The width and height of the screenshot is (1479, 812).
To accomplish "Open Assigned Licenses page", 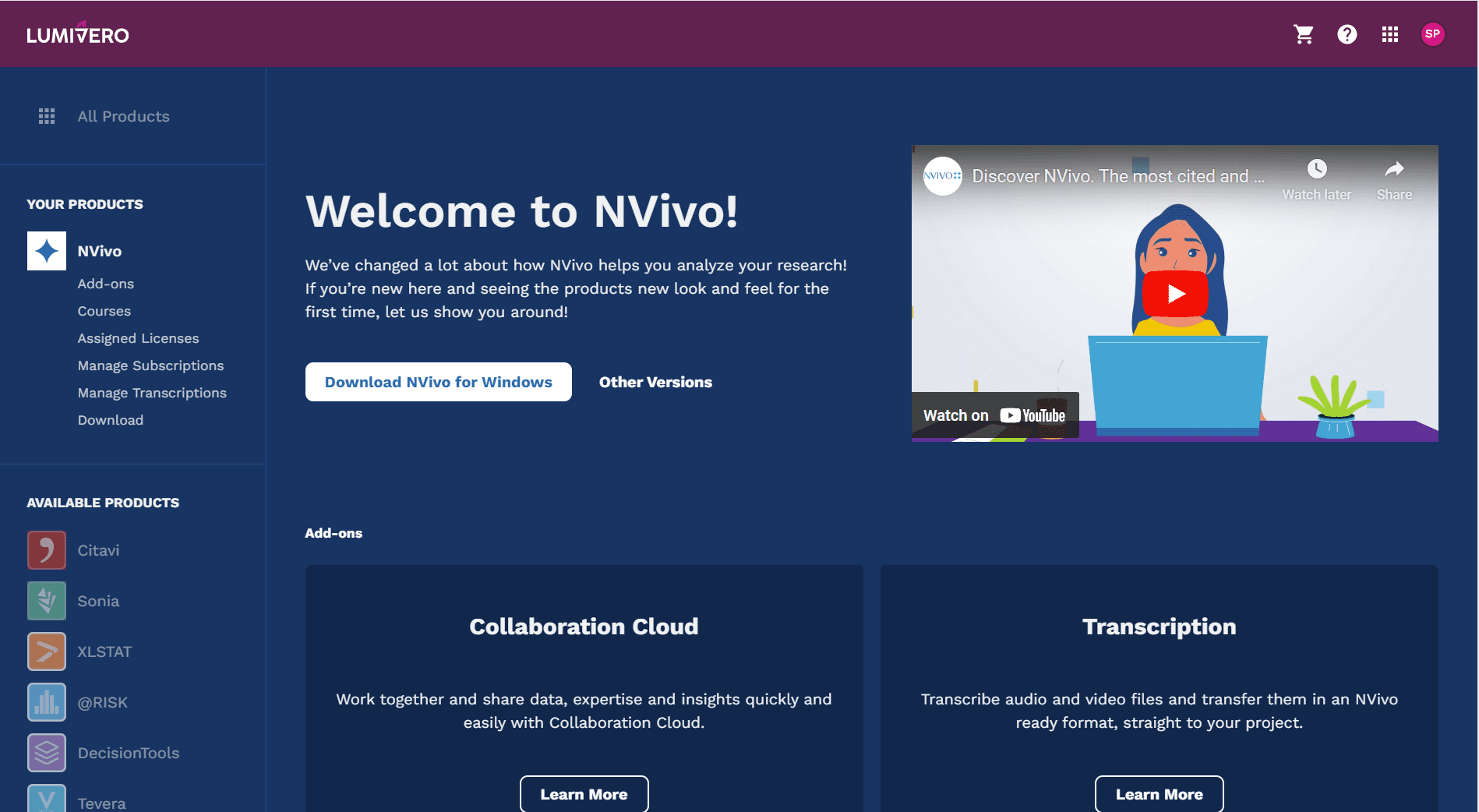I will click(x=138, y=338).
